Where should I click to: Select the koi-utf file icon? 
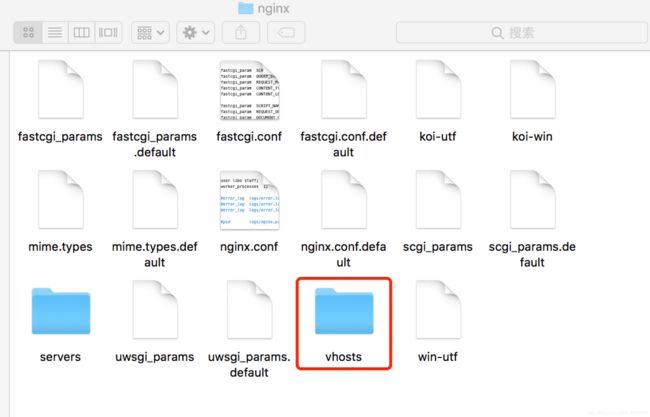(438, 90)
